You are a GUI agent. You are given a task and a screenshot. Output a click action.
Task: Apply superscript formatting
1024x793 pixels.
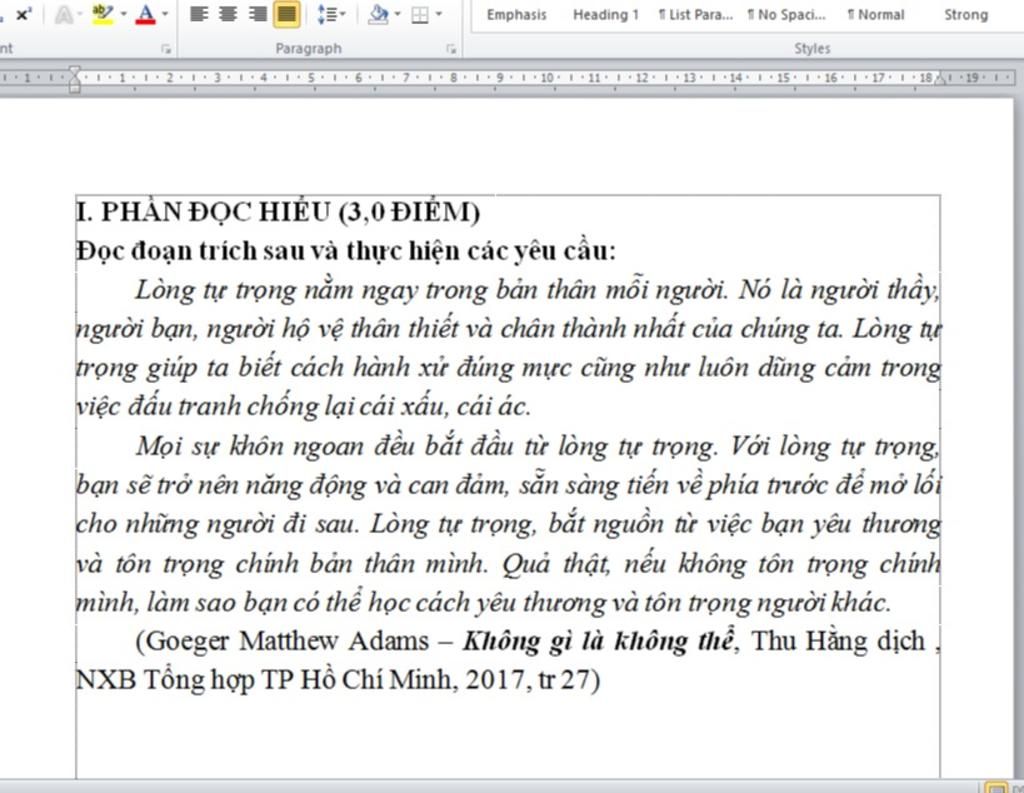24,14
